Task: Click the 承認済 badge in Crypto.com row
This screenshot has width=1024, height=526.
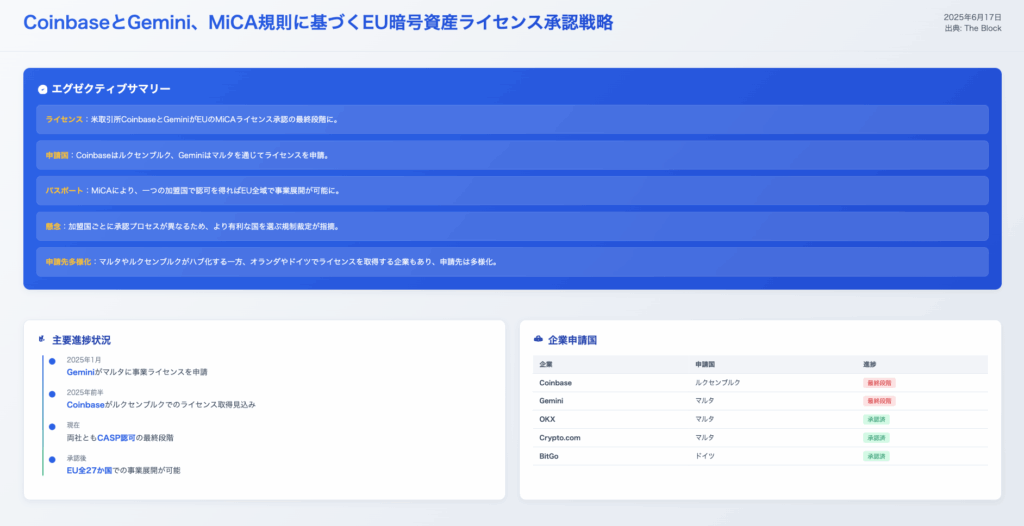Action: [876, 437]
